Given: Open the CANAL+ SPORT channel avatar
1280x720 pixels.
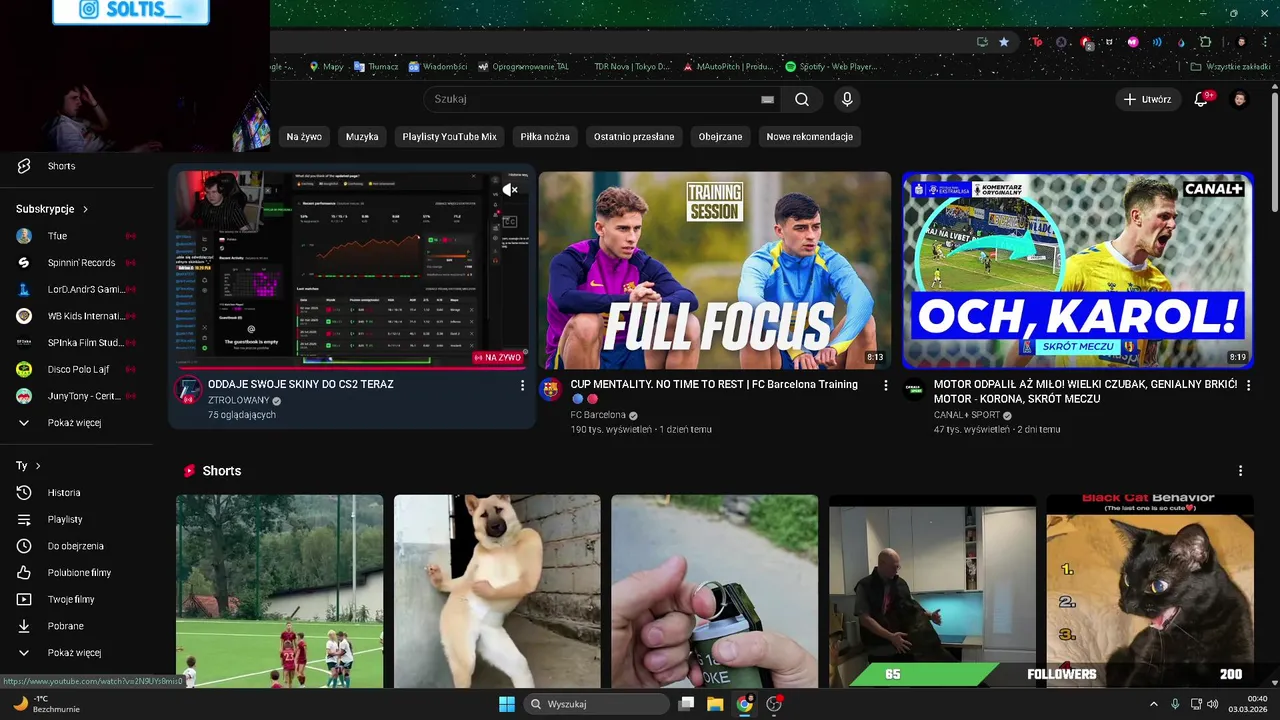Looking at the screenshot, I should click(914, 389).
